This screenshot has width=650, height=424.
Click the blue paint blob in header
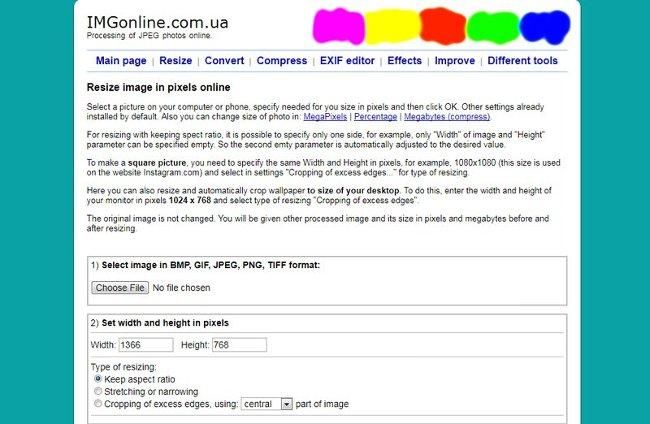pos(545,27)
